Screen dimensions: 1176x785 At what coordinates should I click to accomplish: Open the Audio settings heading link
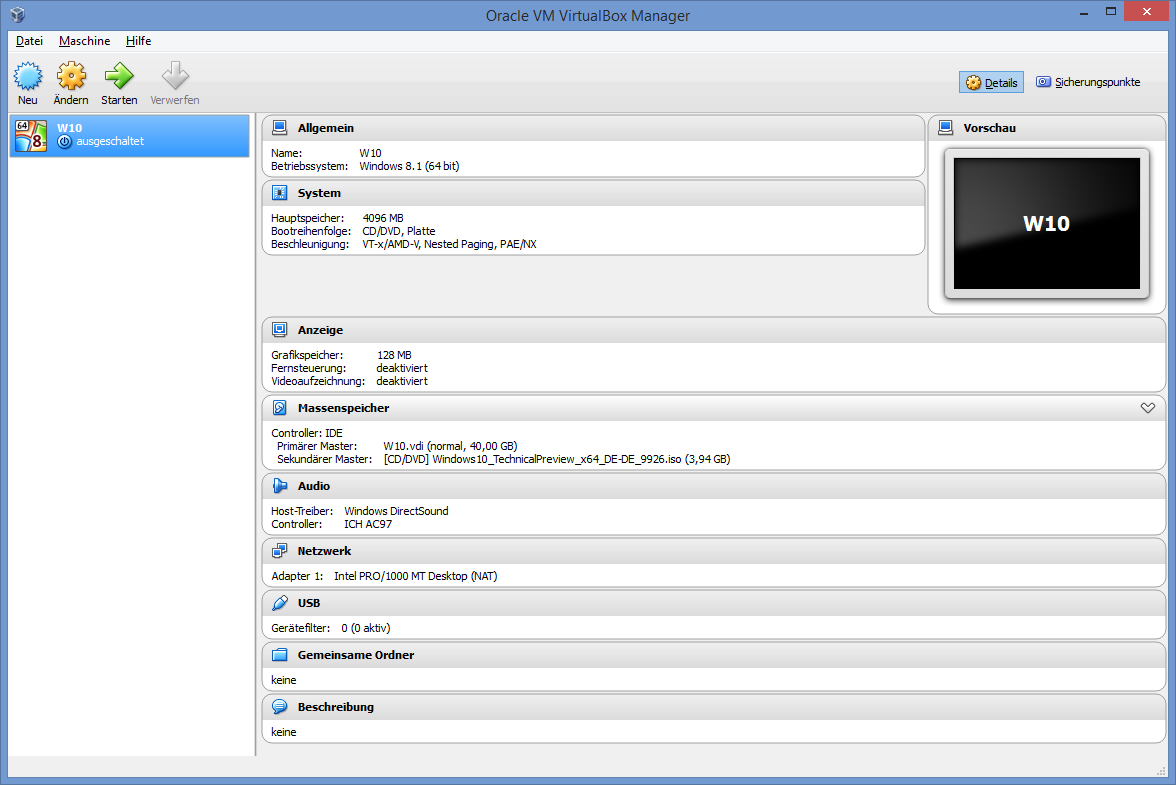pos(314,487)
